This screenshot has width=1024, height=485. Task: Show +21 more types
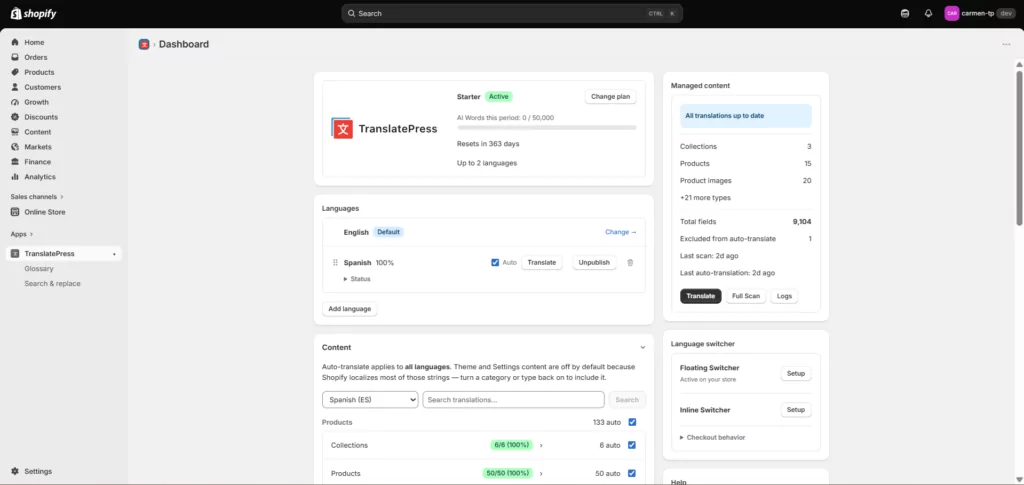point(705,198)
